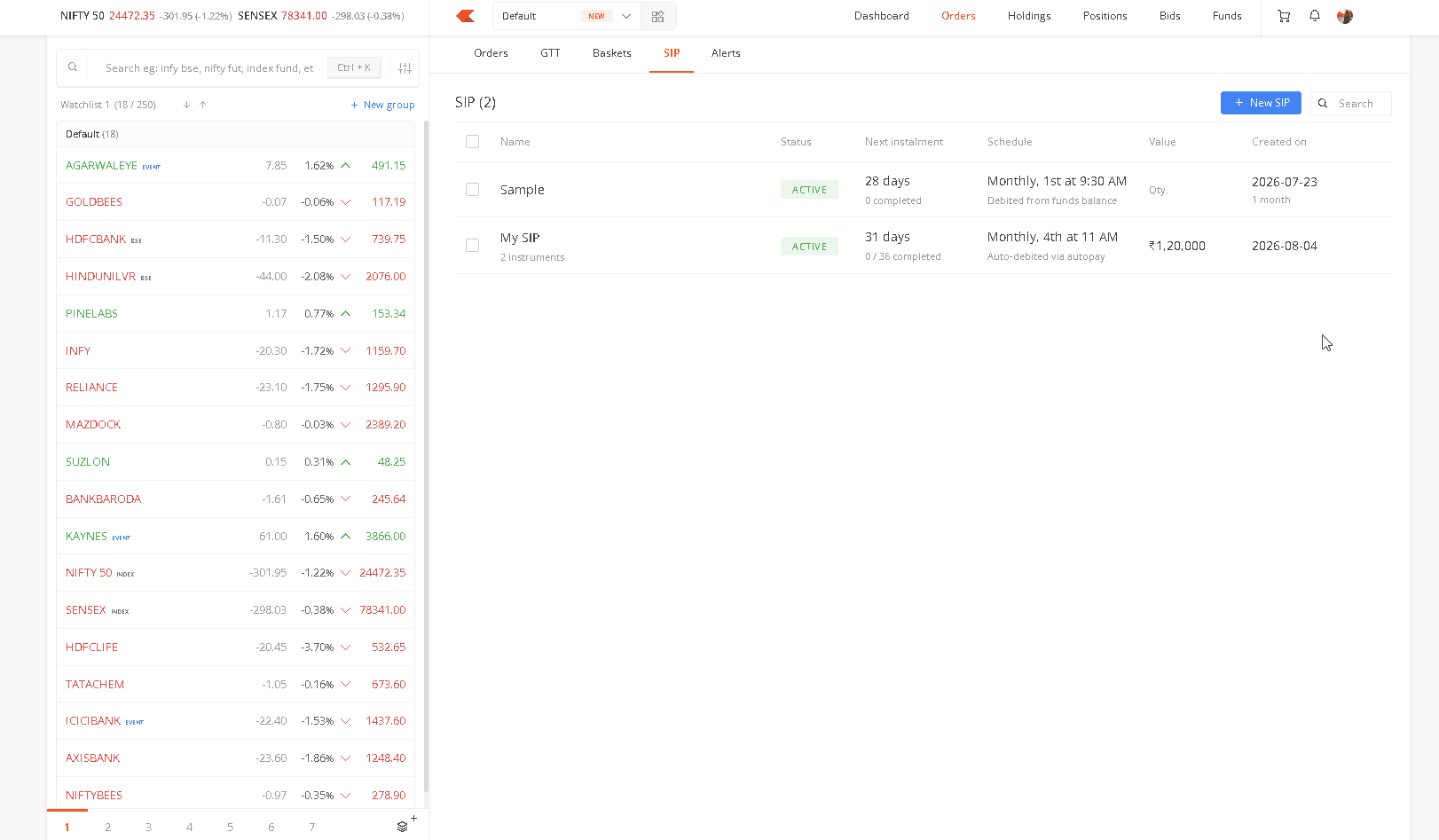1439x840 pixels.
Task: Open the user profile avatar
Action: [x=1345, y=16]
